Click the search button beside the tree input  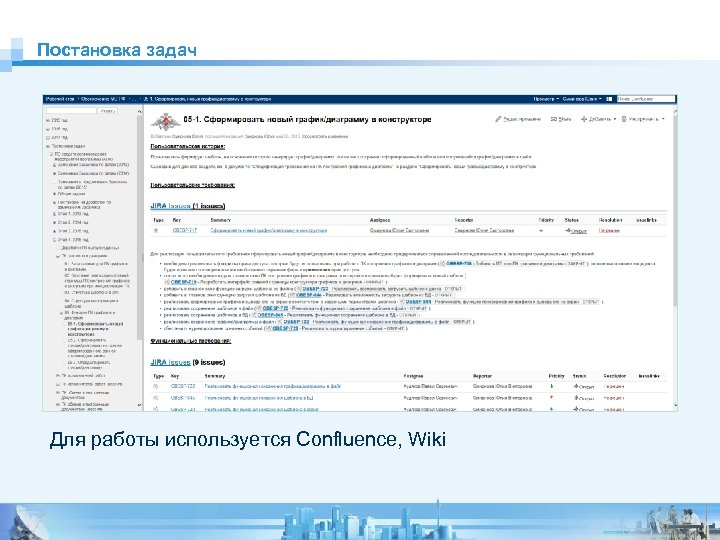(x=107, y=111)
